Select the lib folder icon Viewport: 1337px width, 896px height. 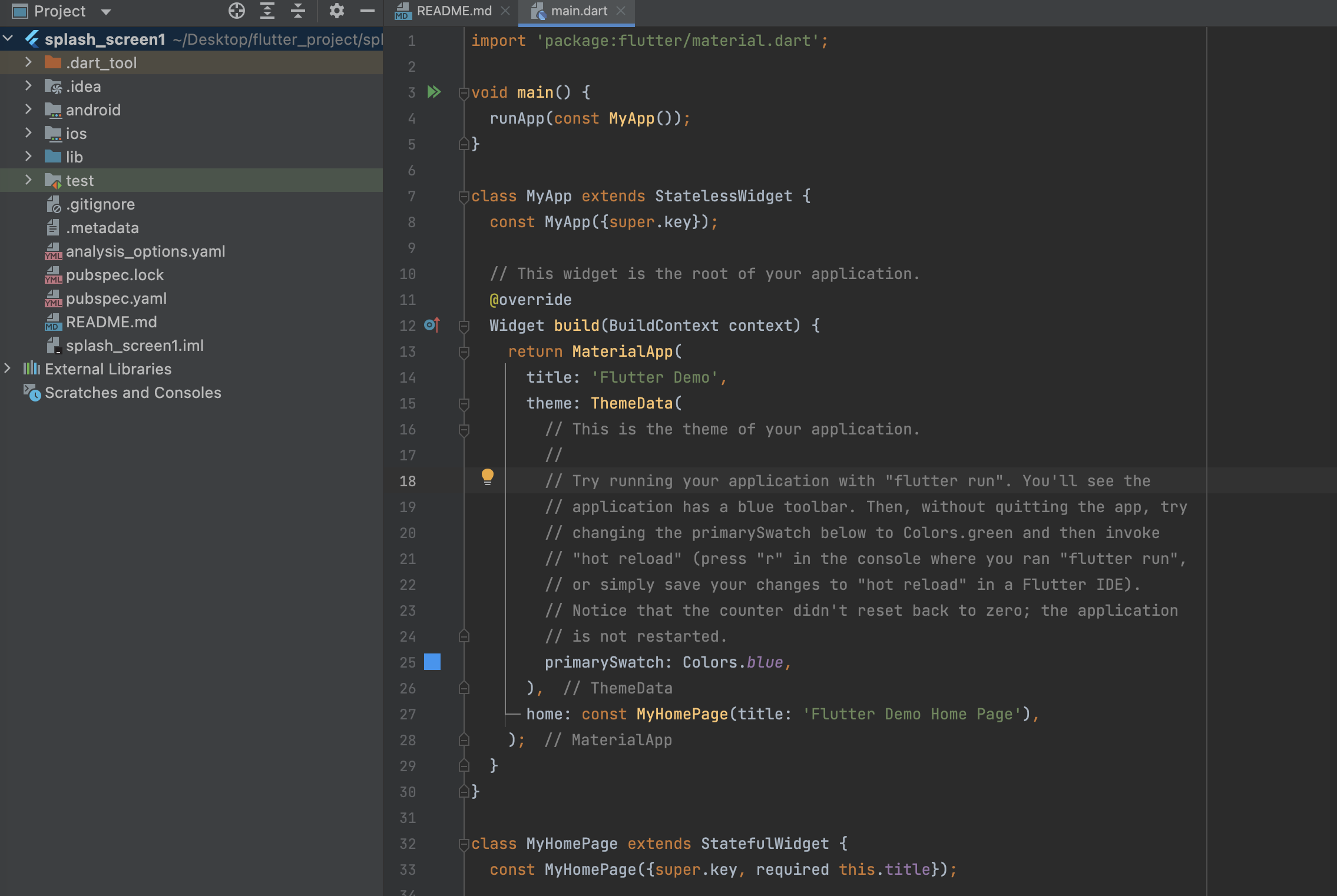coord(53,157)
